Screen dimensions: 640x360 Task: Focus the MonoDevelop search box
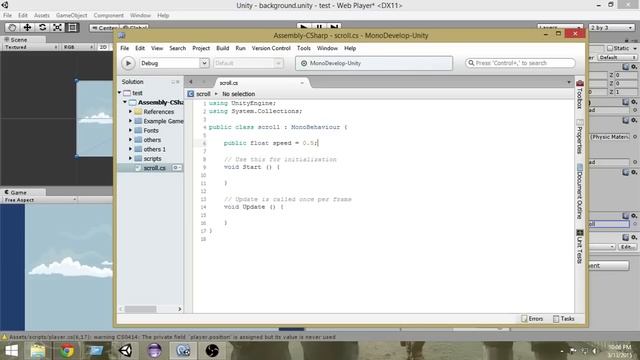click(520, 63)
